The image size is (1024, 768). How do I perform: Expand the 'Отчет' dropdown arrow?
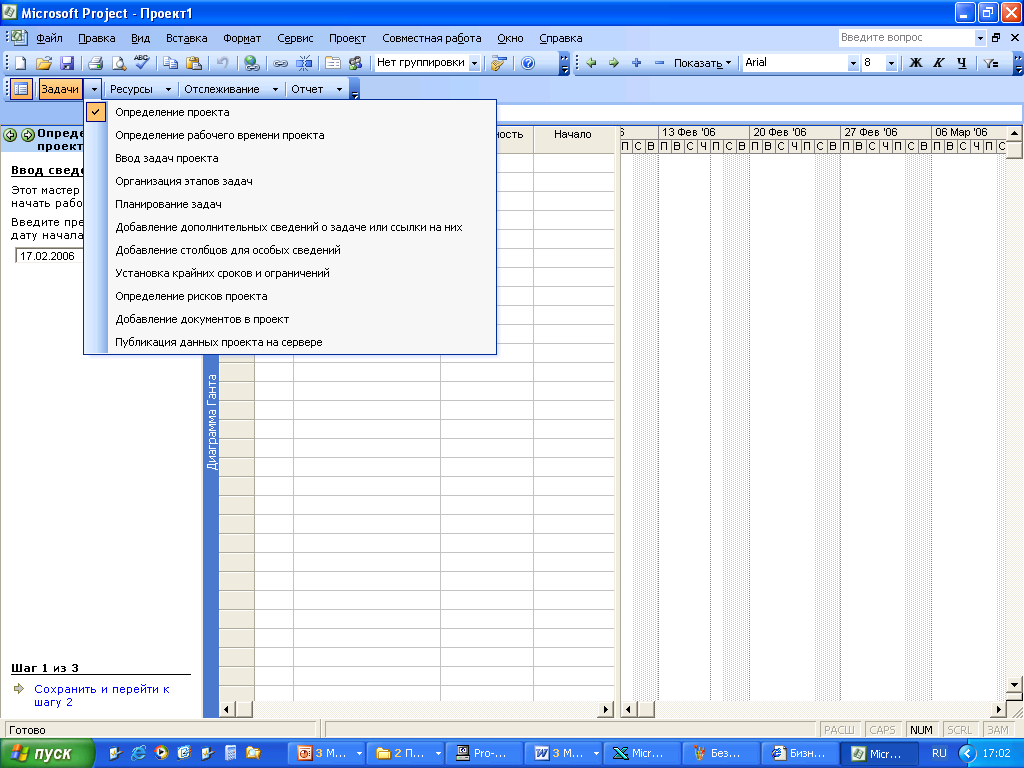pos(339,89)
